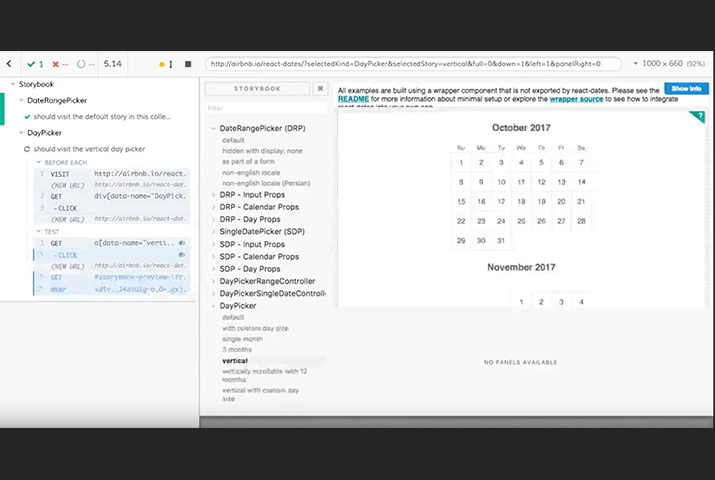The width and height of the screenshot is (715, 480).
Task: Click the eye icon on the TEST click command
Action: point(182,255)
